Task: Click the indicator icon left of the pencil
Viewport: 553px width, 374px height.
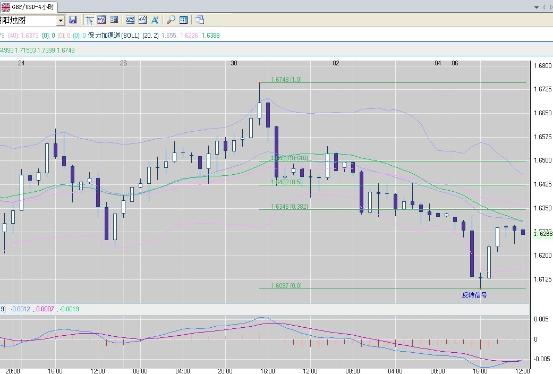Action: tap(130, 20)
